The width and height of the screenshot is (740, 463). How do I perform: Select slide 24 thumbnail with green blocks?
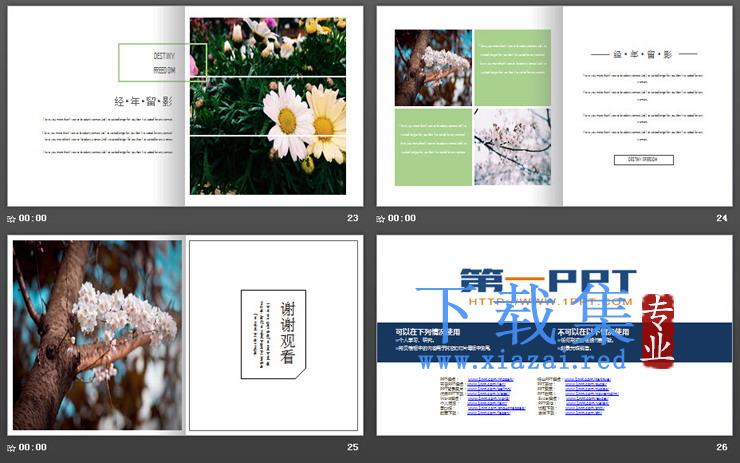click(555, 106)
